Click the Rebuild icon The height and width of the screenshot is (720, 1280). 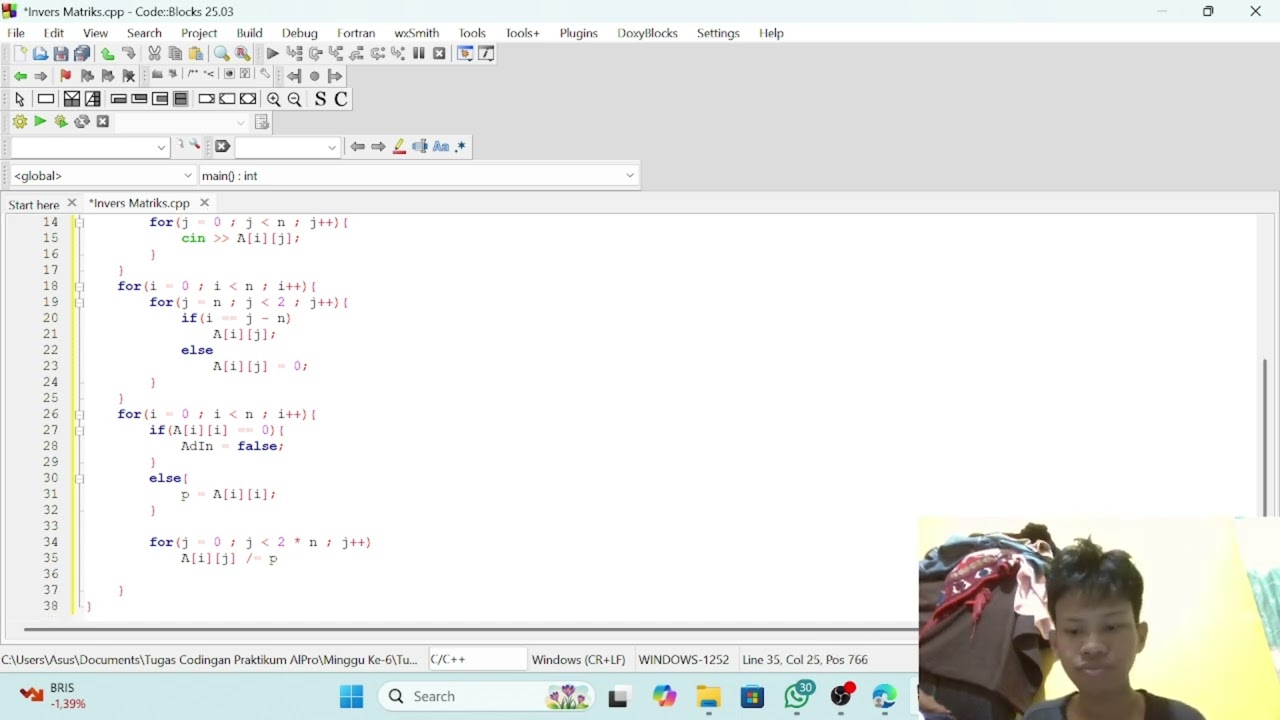tap(82, 122)
